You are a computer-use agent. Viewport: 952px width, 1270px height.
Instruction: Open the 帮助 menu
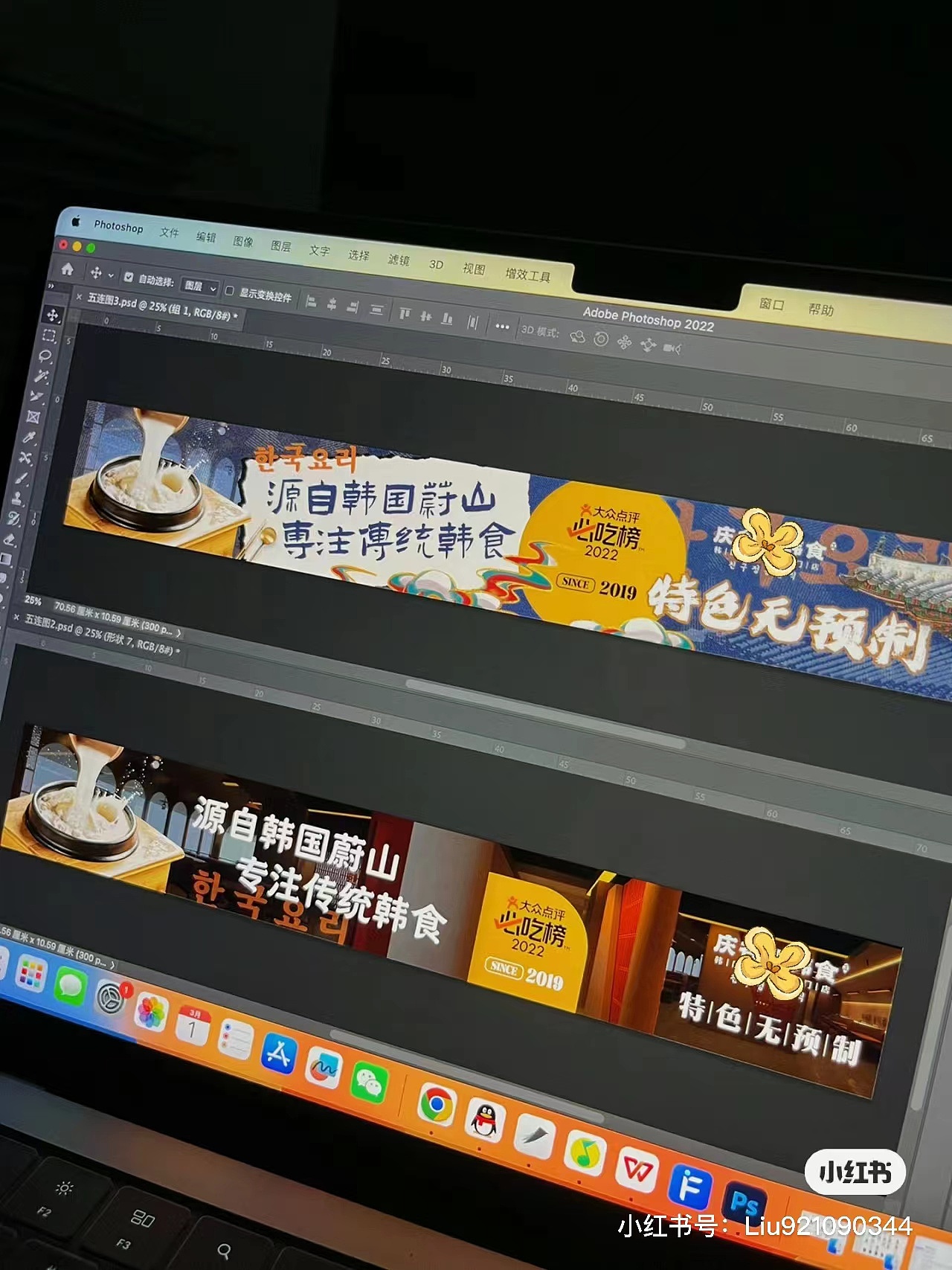pyautogui.click(x=821, y=310)
